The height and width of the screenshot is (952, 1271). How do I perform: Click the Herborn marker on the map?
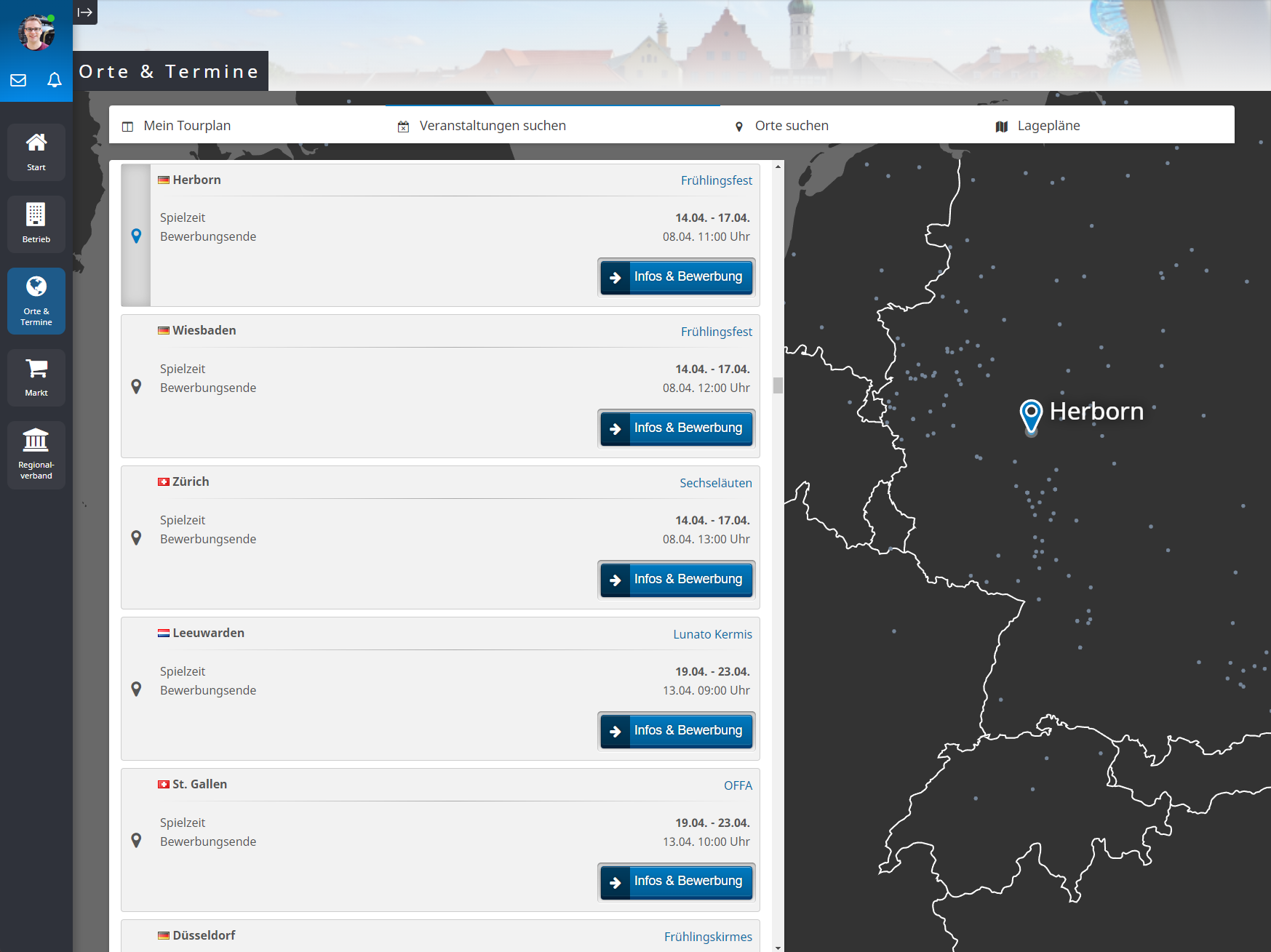pos(1031,416)
